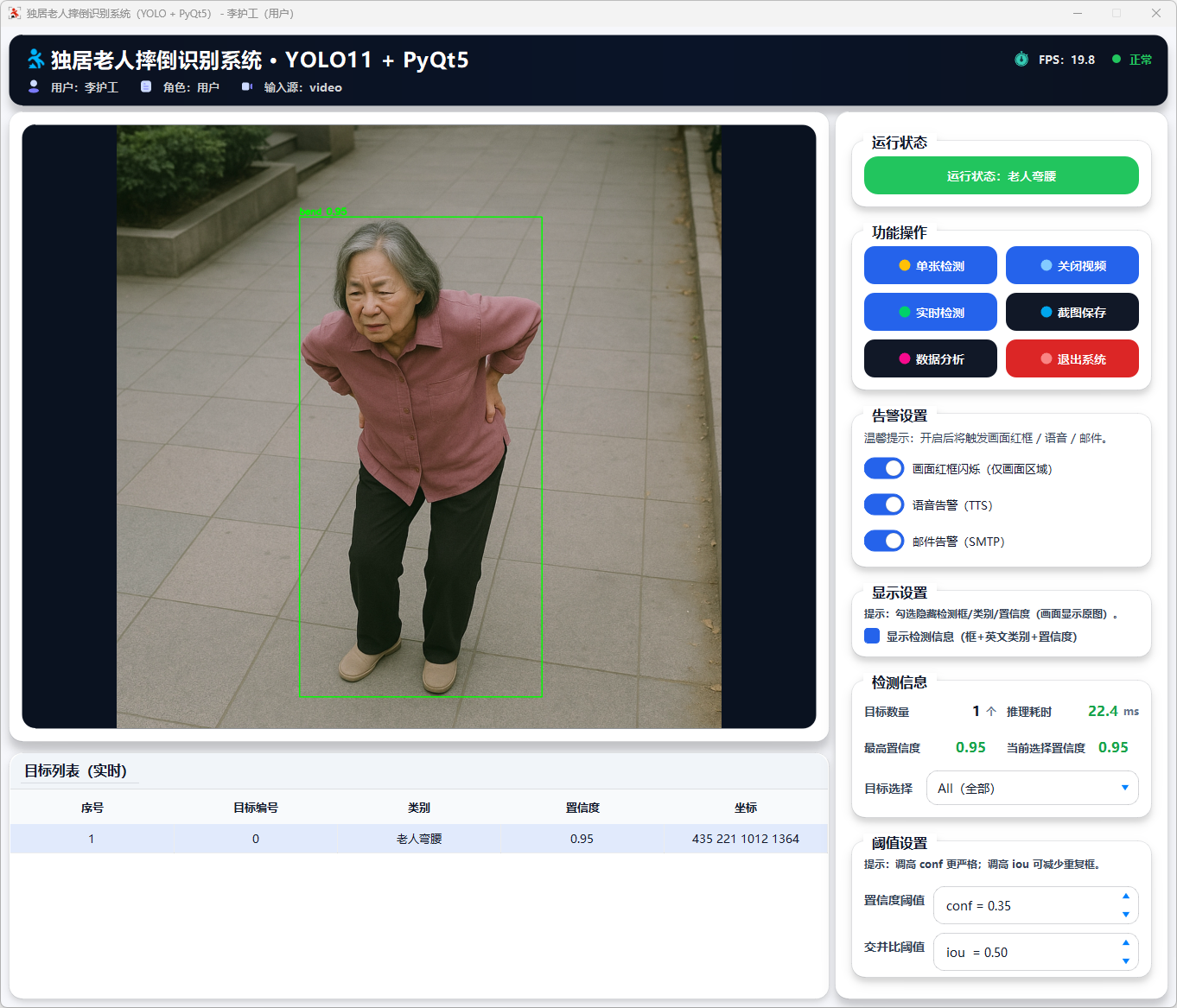
Task: Click the FPS stopwatch icon
Action: pyautogui.click(x=1021, y=59)
